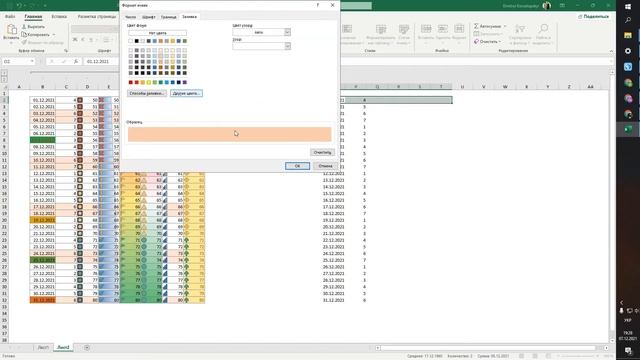
Task: Open the Файл menu tab
Action: [x=10, y=16]
